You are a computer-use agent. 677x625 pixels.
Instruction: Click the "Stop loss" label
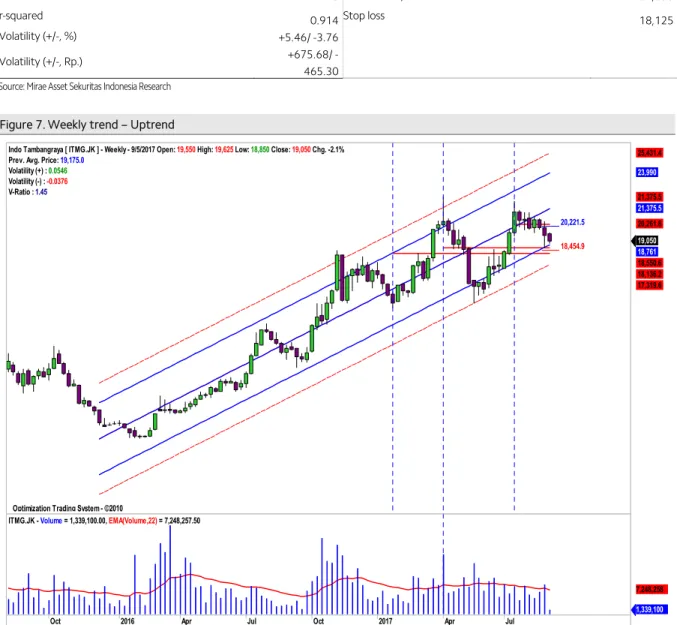pos(364,16)
